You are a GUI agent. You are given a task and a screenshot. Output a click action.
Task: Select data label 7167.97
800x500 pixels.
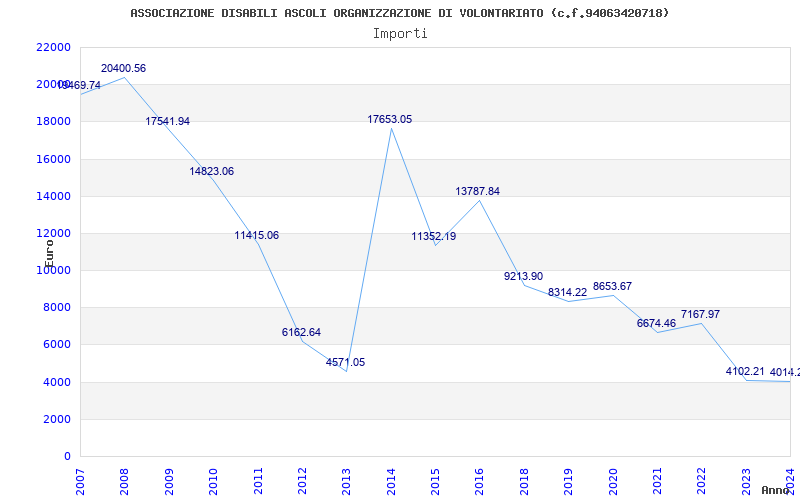coord(701,314)
